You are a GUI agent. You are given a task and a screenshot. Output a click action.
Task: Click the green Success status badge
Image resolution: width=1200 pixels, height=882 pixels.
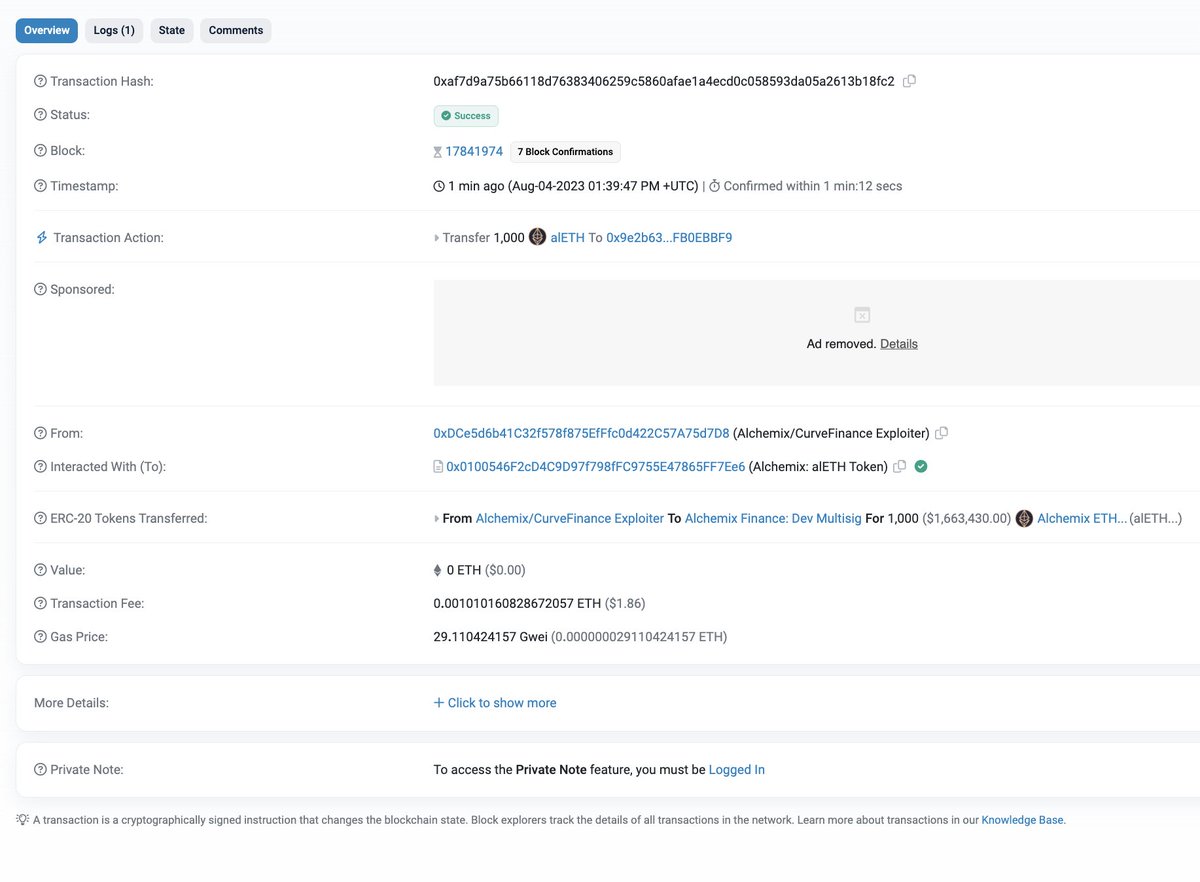click(x=466, y=116)
